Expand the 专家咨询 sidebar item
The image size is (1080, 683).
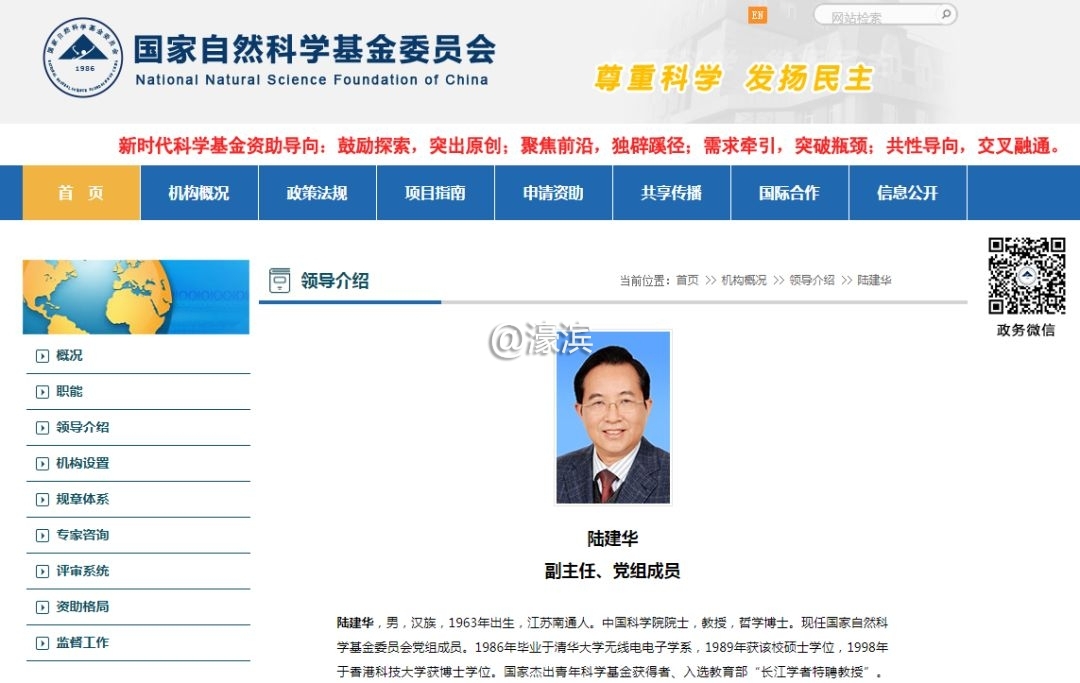(x=82, y=535)
